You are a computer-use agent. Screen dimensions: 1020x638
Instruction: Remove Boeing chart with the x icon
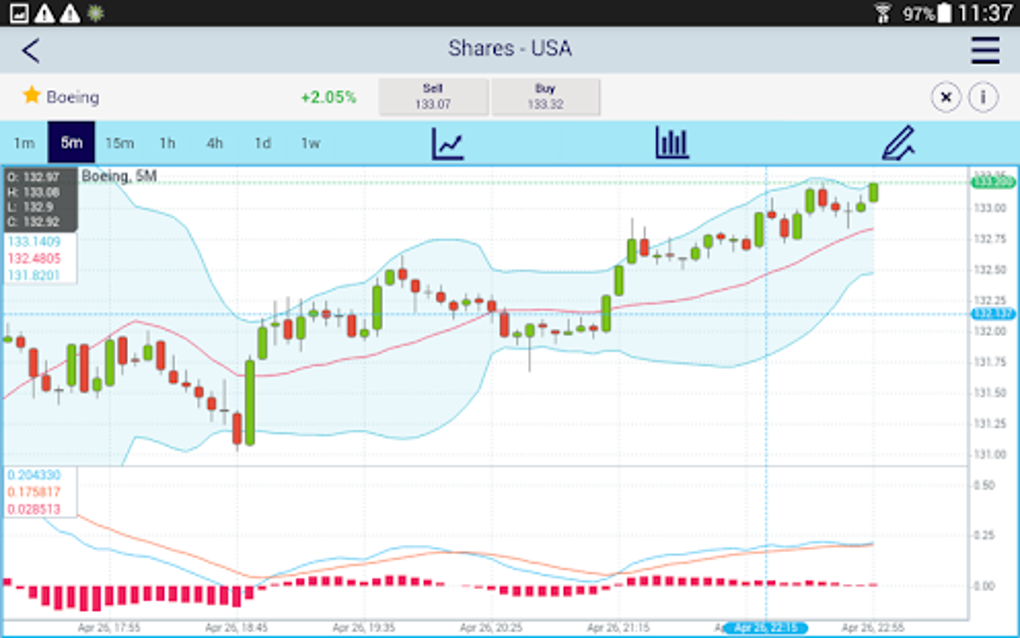(945, 97)
